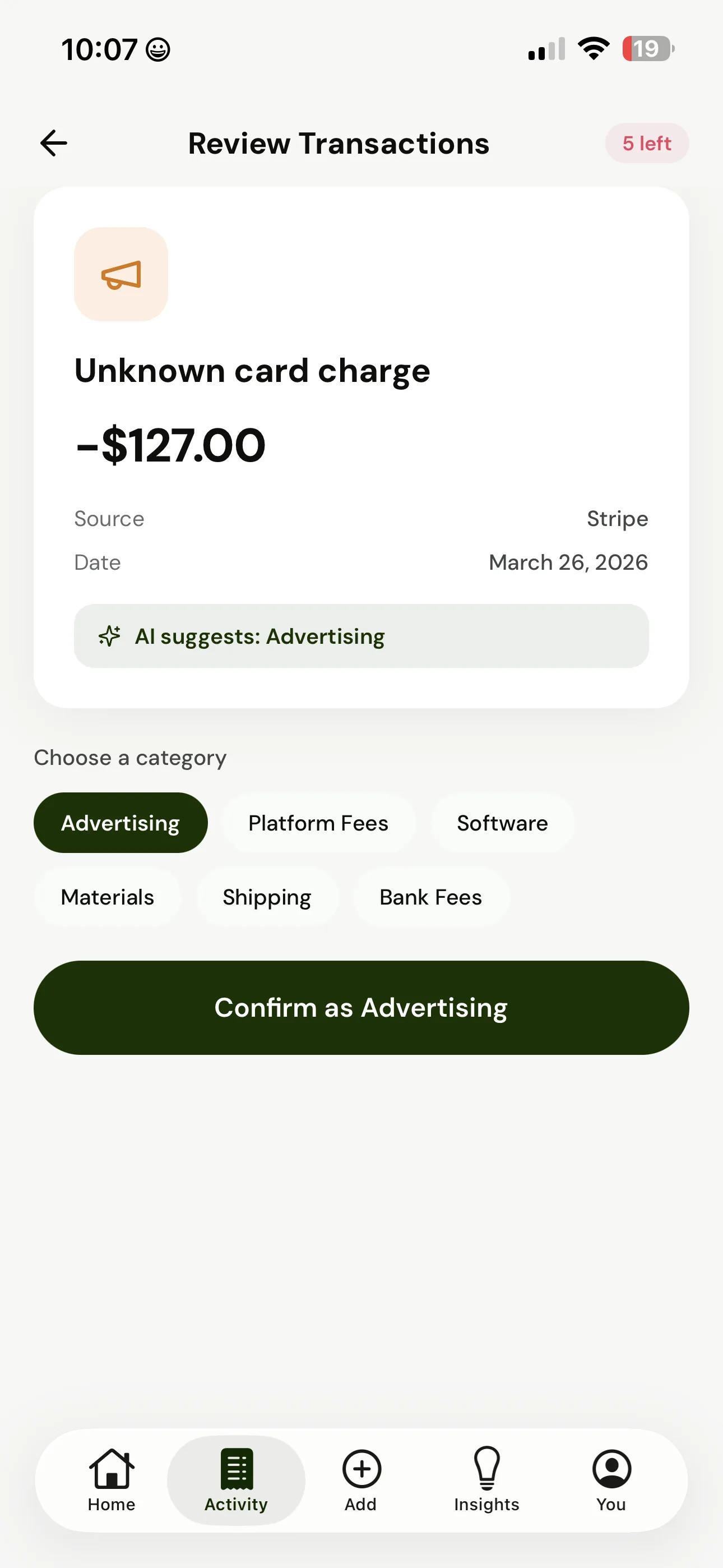Tap the battery indicator in status bar
The image size is (723, 1568).
pos(647,49)
